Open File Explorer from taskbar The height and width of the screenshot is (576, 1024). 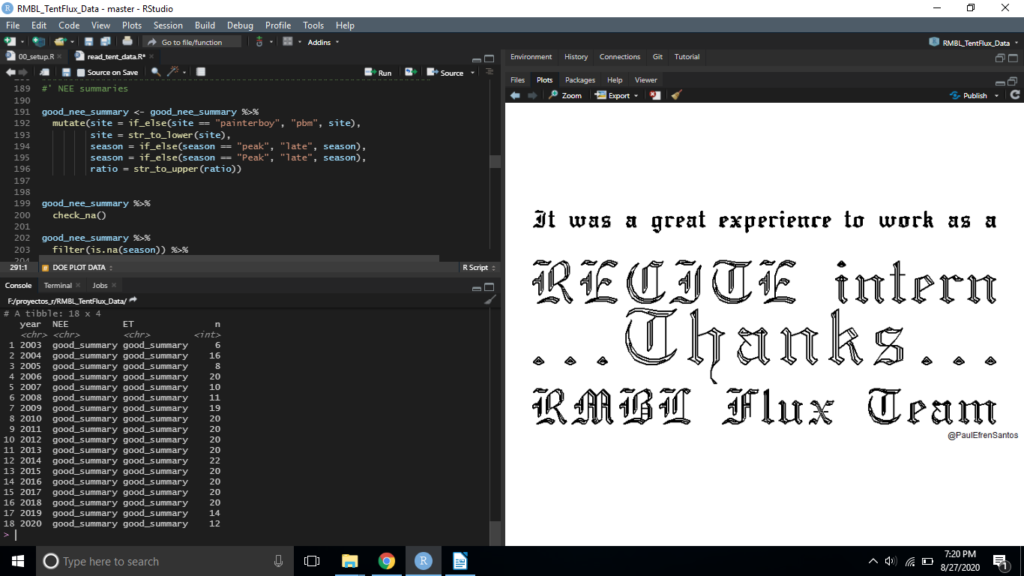(349, 561)
